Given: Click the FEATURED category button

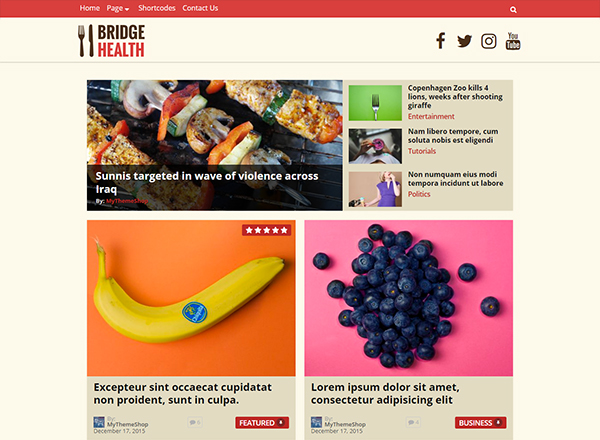Looking at the screenshot, I should click(262, 423).
